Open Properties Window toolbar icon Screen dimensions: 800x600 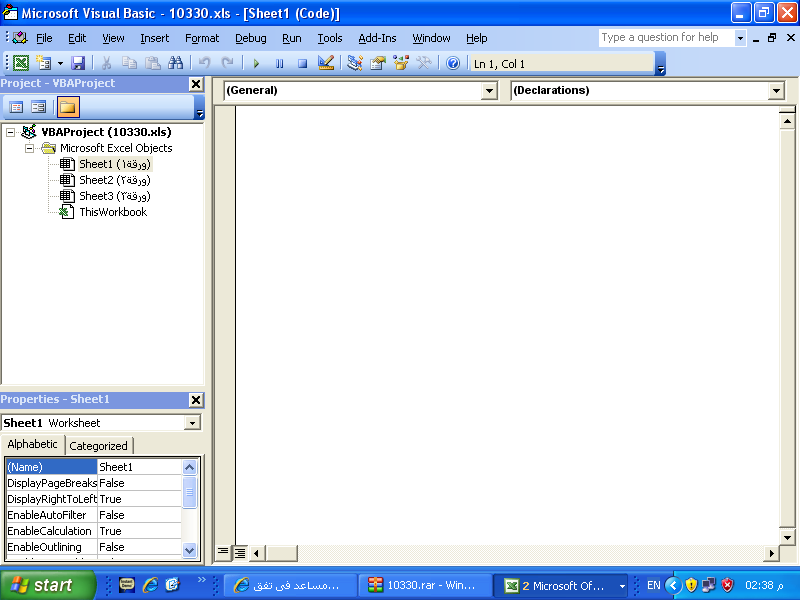coord(378,63)
